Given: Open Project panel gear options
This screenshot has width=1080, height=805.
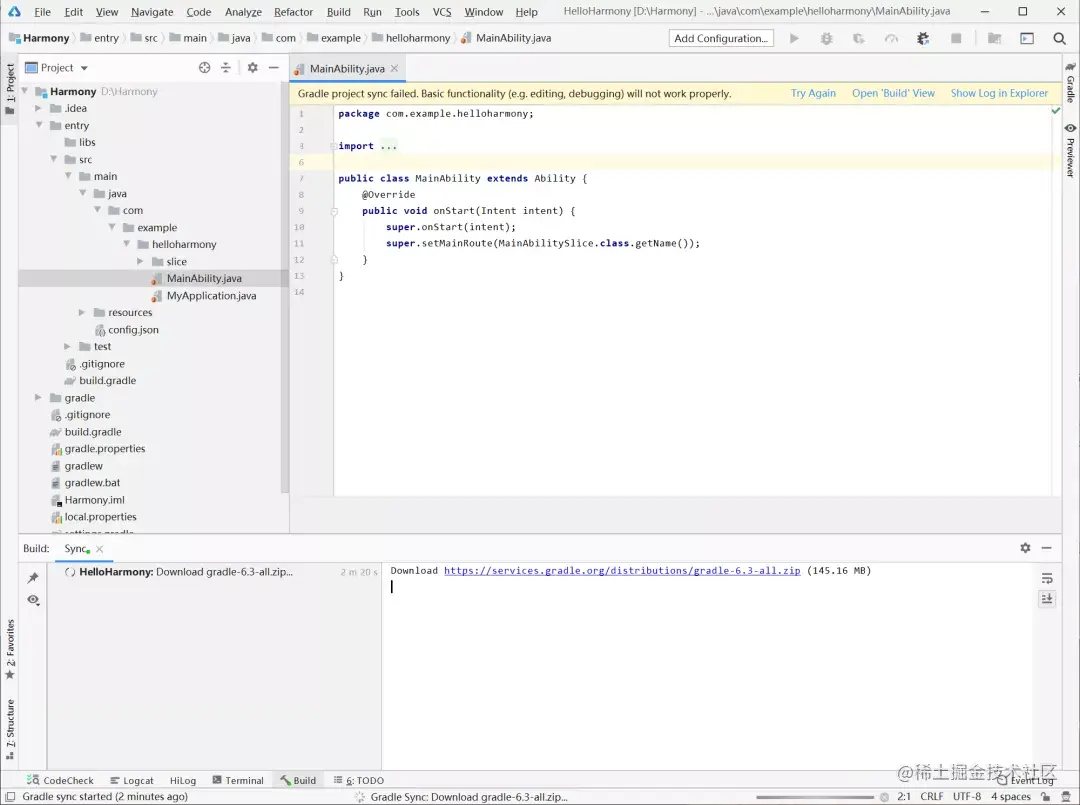Looking at the screenshot, I should pyautogui.click(x=253, y=67).
